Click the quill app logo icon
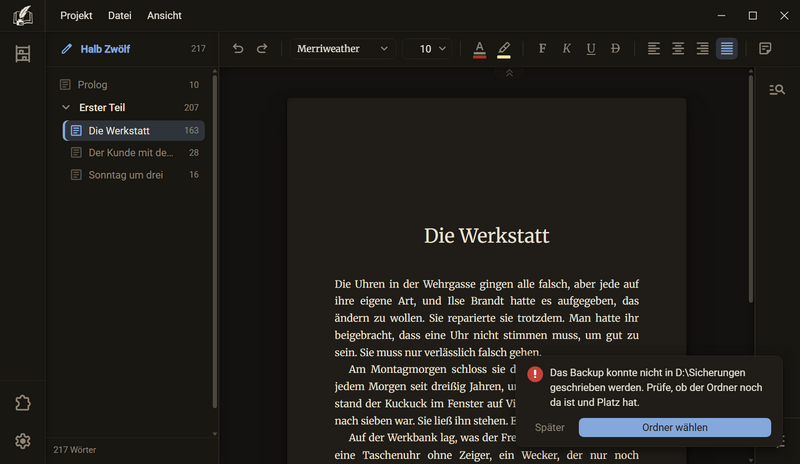Screen dimensions: 800x464 click(22, 16)
